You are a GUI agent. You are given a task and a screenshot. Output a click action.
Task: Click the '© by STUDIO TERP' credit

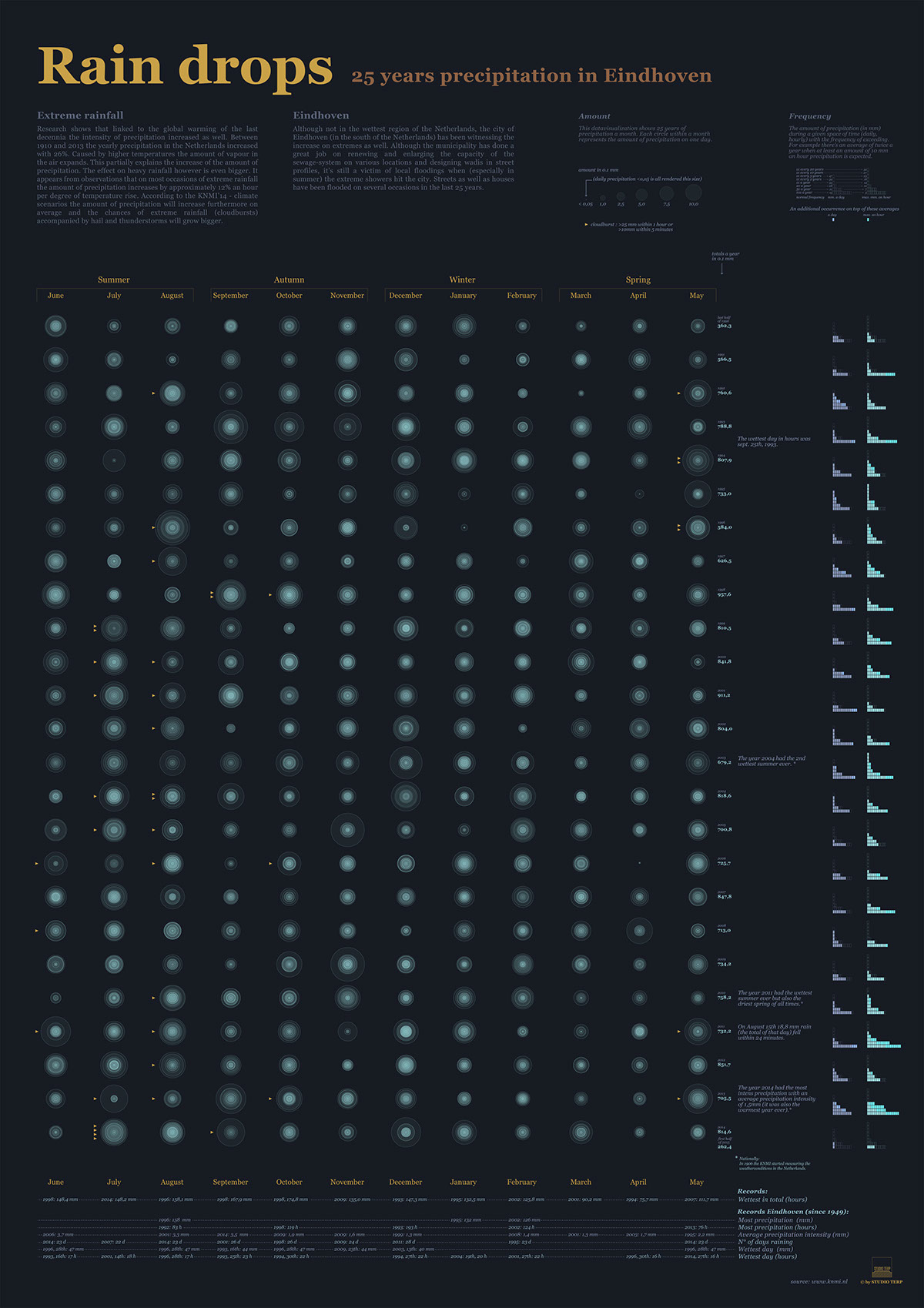pyautogui.click(x=882, y=1282)
